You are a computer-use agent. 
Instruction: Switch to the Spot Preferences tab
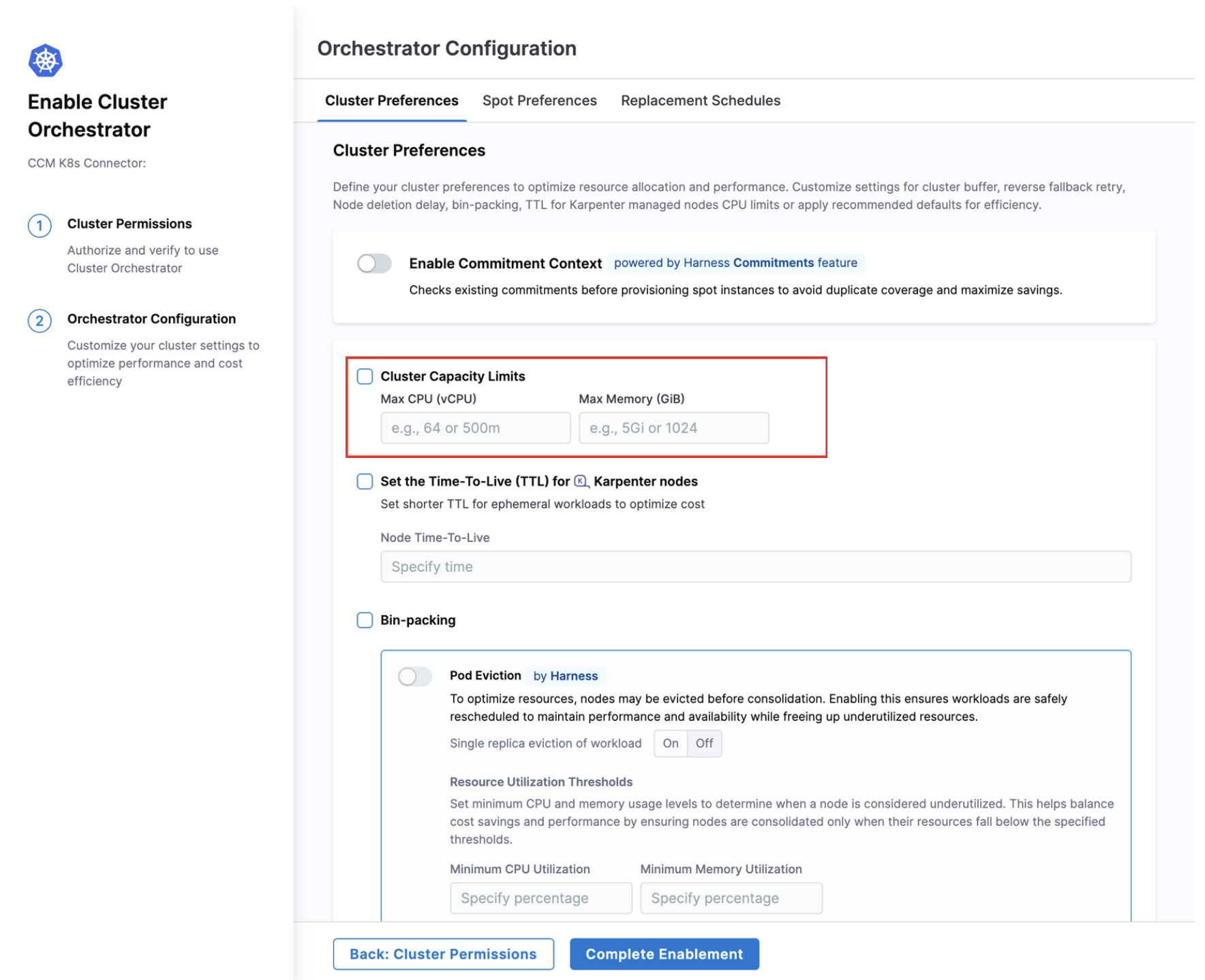coord(539,101)
